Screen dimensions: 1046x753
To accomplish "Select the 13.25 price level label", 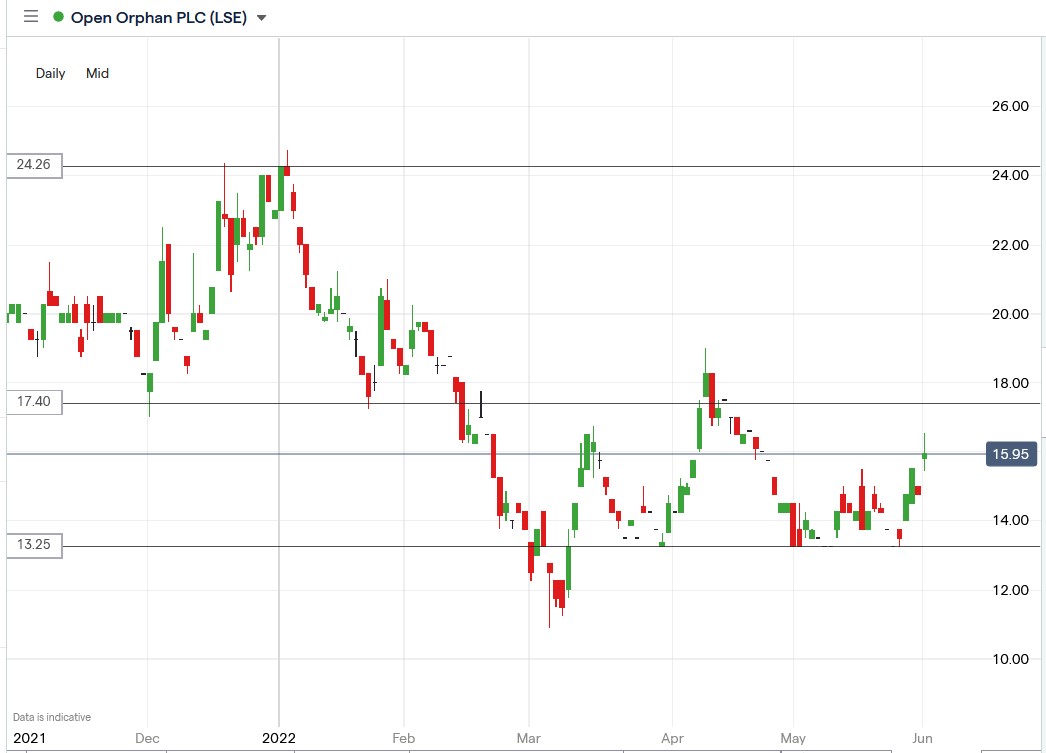I will 34,545.
